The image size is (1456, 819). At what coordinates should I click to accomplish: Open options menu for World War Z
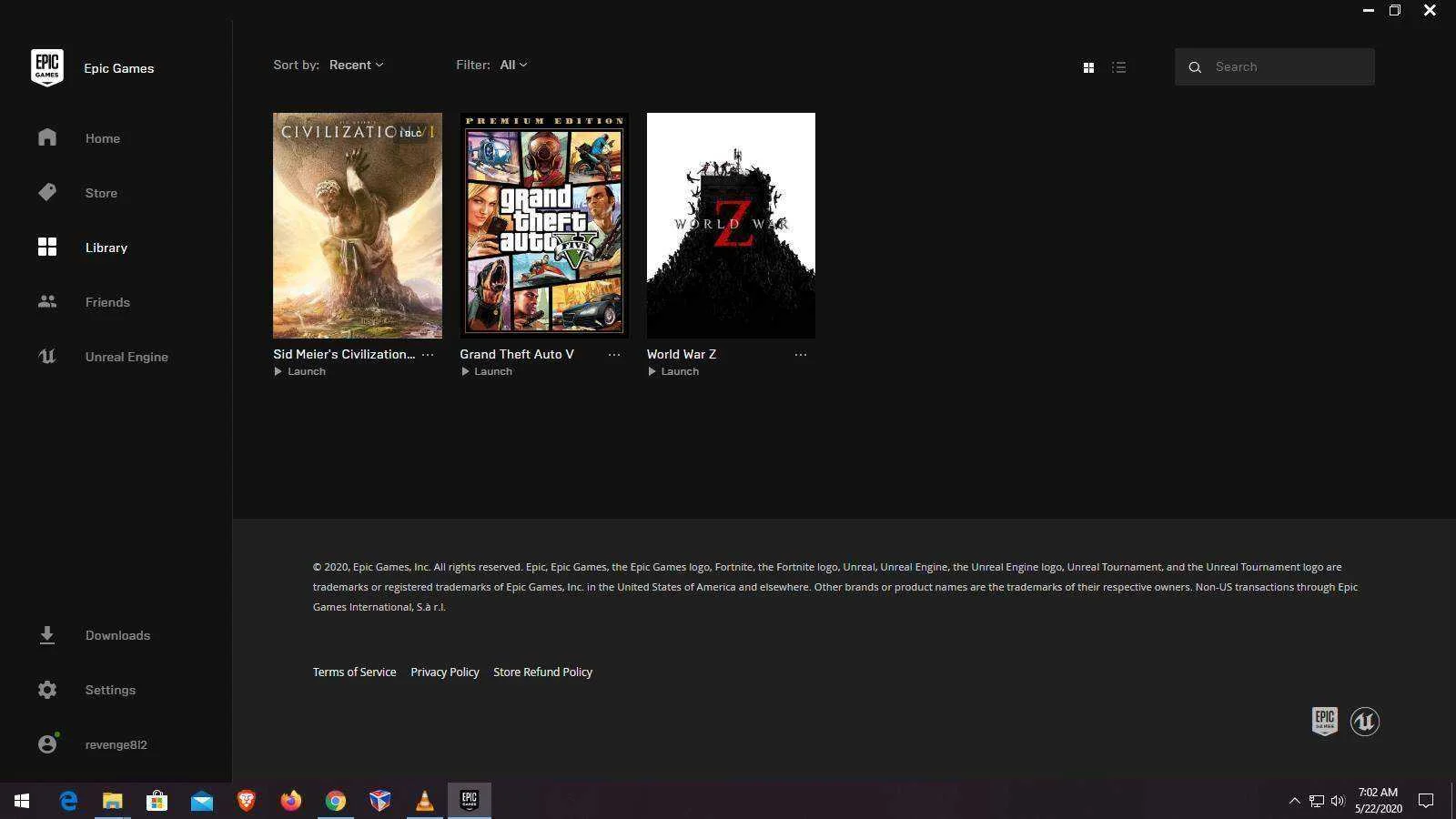coord(801,354)
